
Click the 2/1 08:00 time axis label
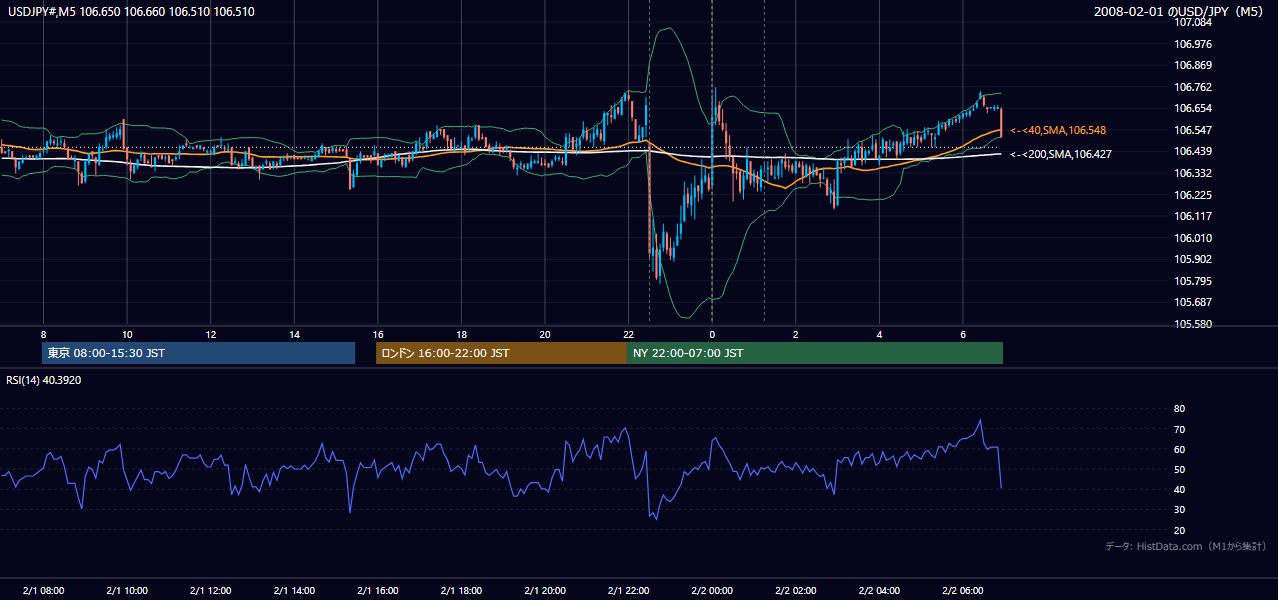coord(43,590)
